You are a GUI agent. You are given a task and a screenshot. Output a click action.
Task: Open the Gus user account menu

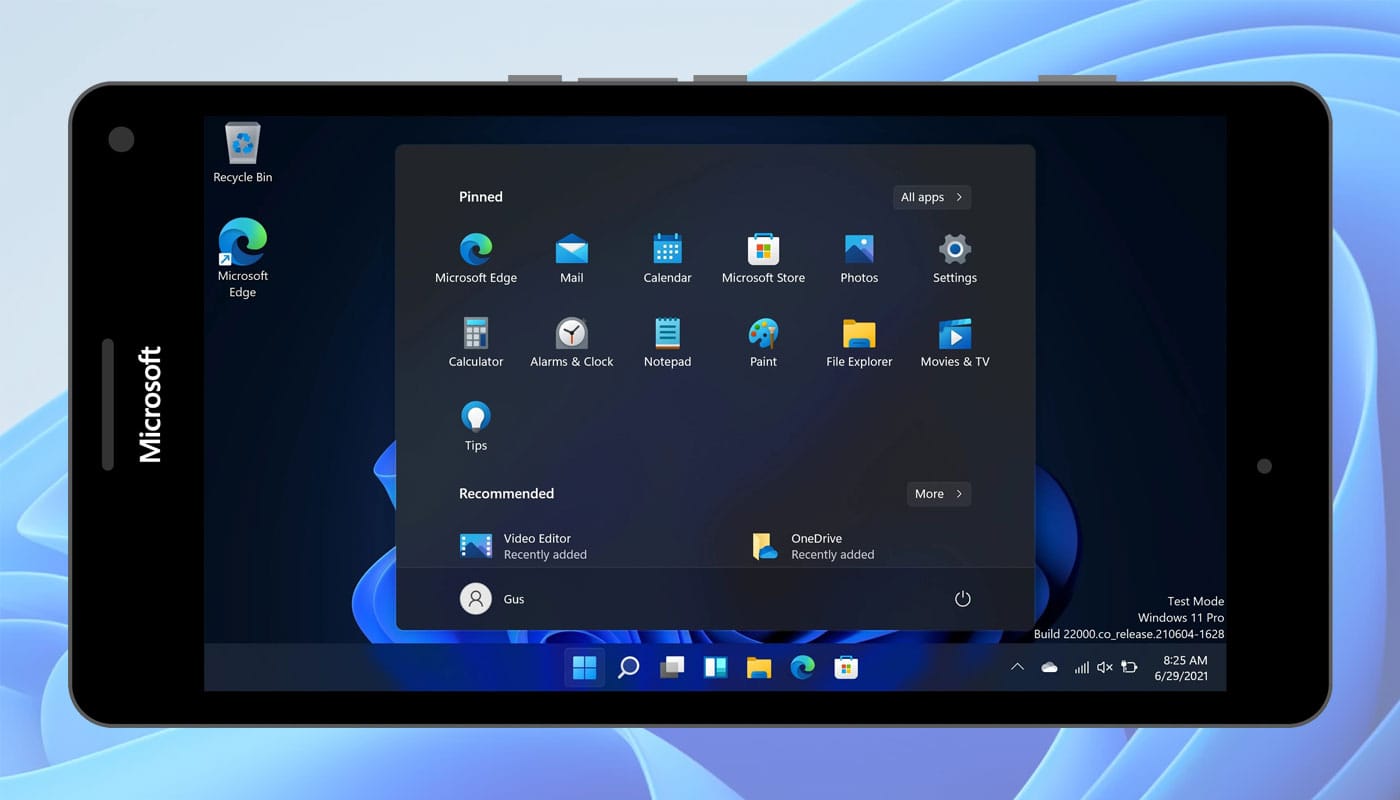493,599
